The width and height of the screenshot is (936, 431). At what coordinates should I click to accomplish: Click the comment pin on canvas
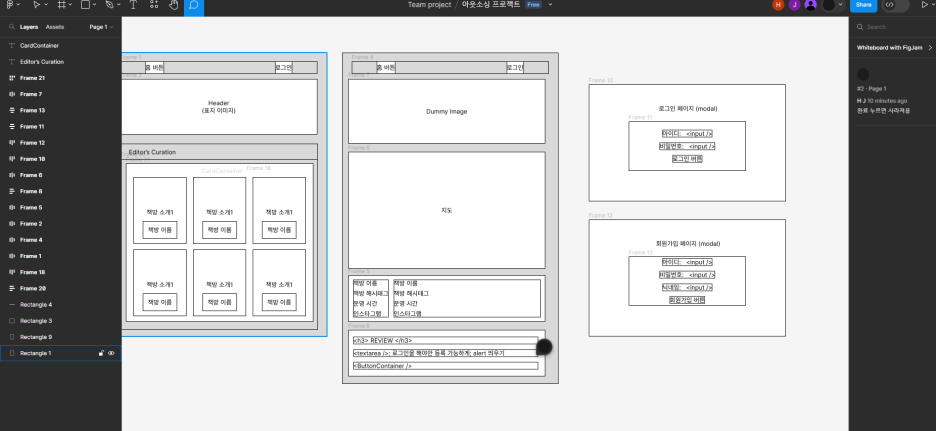pyautogui.click(x=544, y=347)
